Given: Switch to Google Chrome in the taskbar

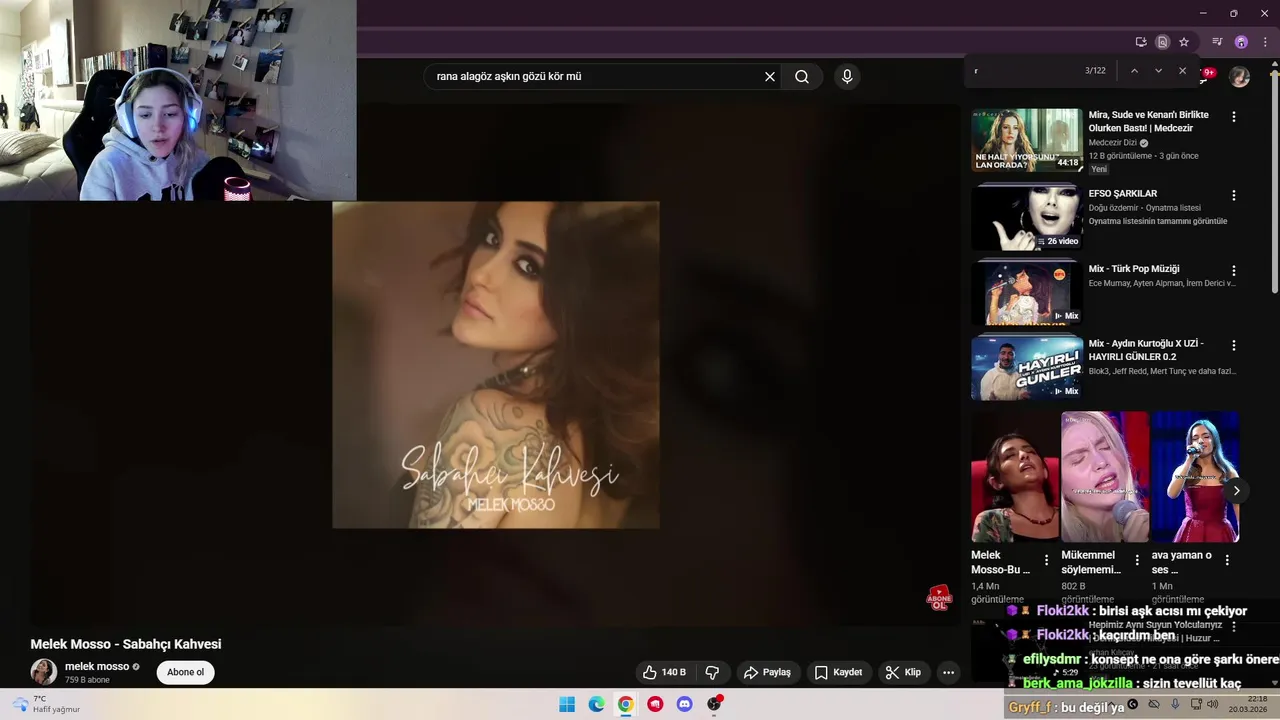Looking at the screenshot, I should tap(625, 704).
